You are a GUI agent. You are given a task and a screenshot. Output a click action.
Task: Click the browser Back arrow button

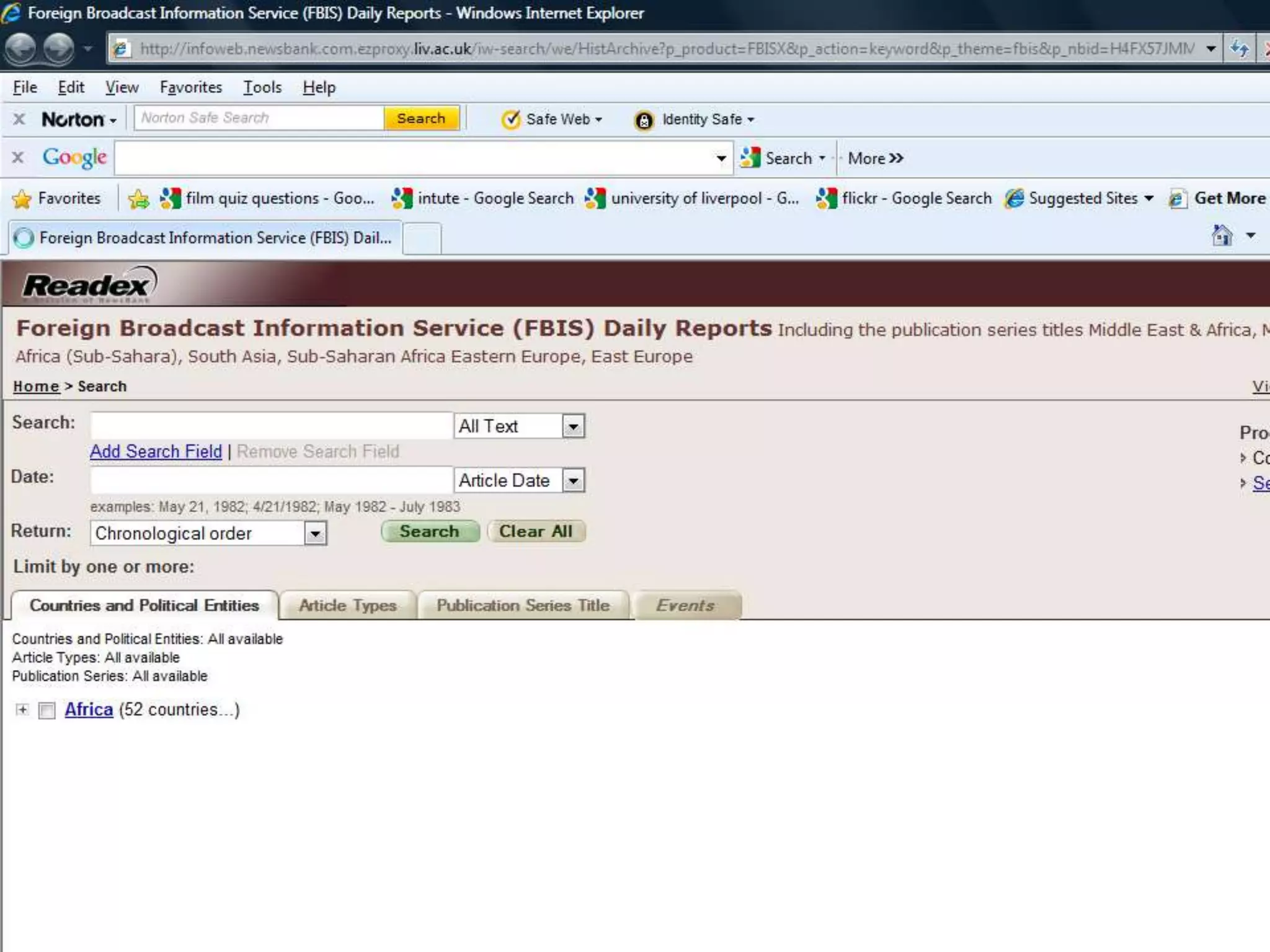pyautogui.click(x=21, y=48)
